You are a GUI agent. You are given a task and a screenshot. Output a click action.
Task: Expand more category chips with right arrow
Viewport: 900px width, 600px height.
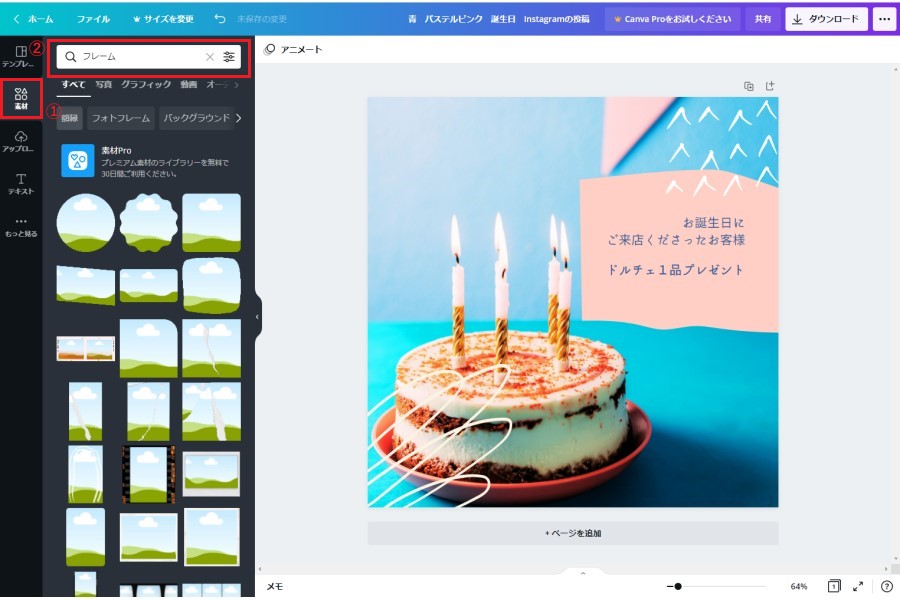(238, 118)
